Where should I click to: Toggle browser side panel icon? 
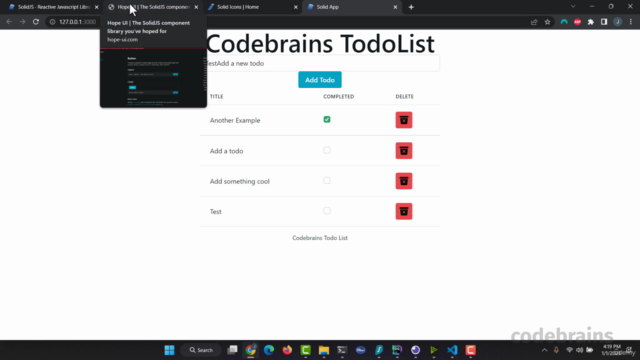click(604, 22)
